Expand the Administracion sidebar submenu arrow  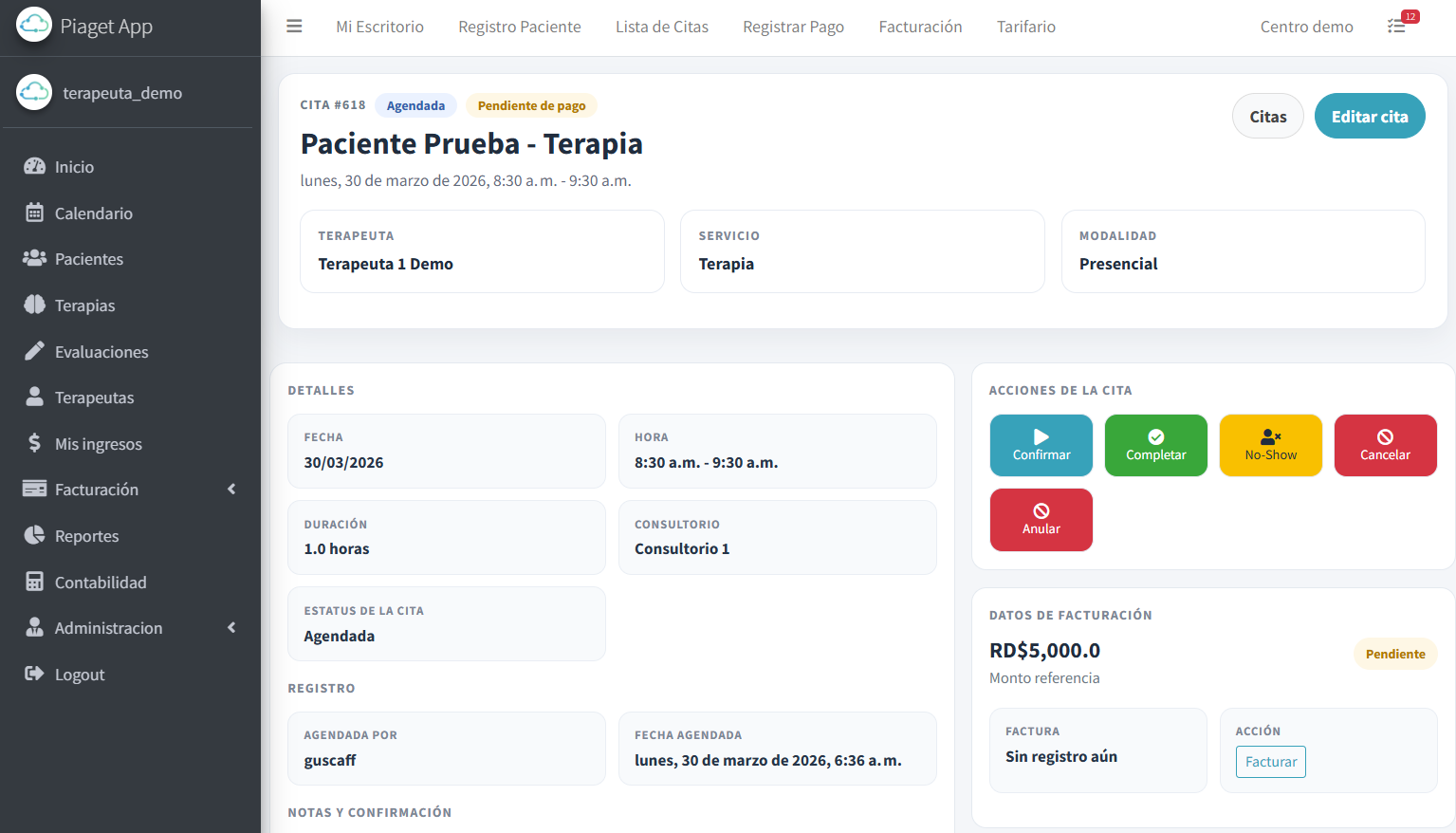pos(231,628)
